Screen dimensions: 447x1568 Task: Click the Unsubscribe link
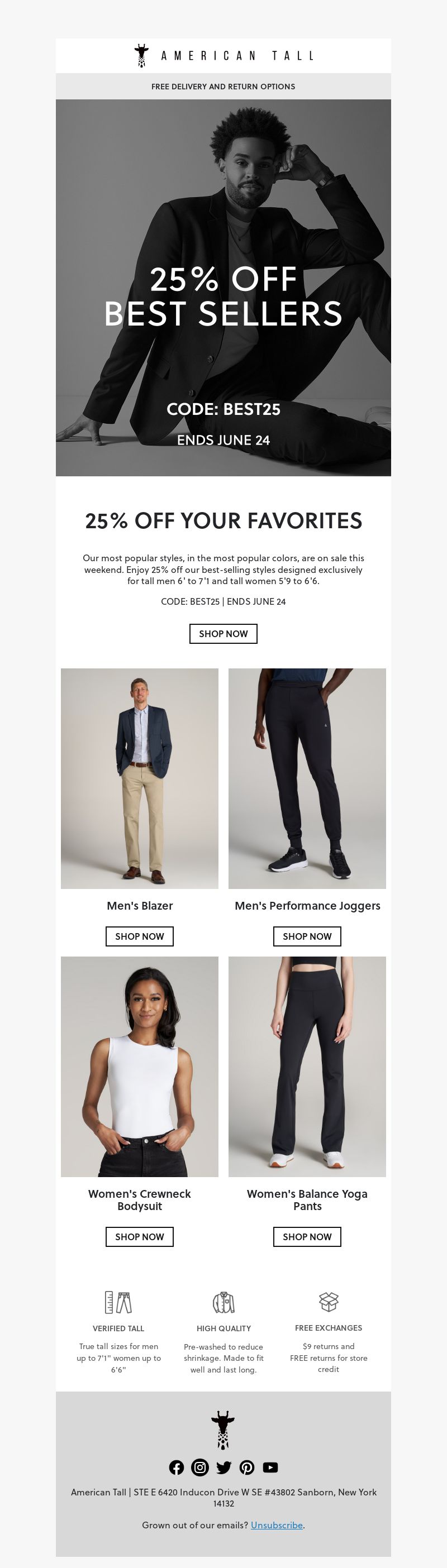point(277,1525)
